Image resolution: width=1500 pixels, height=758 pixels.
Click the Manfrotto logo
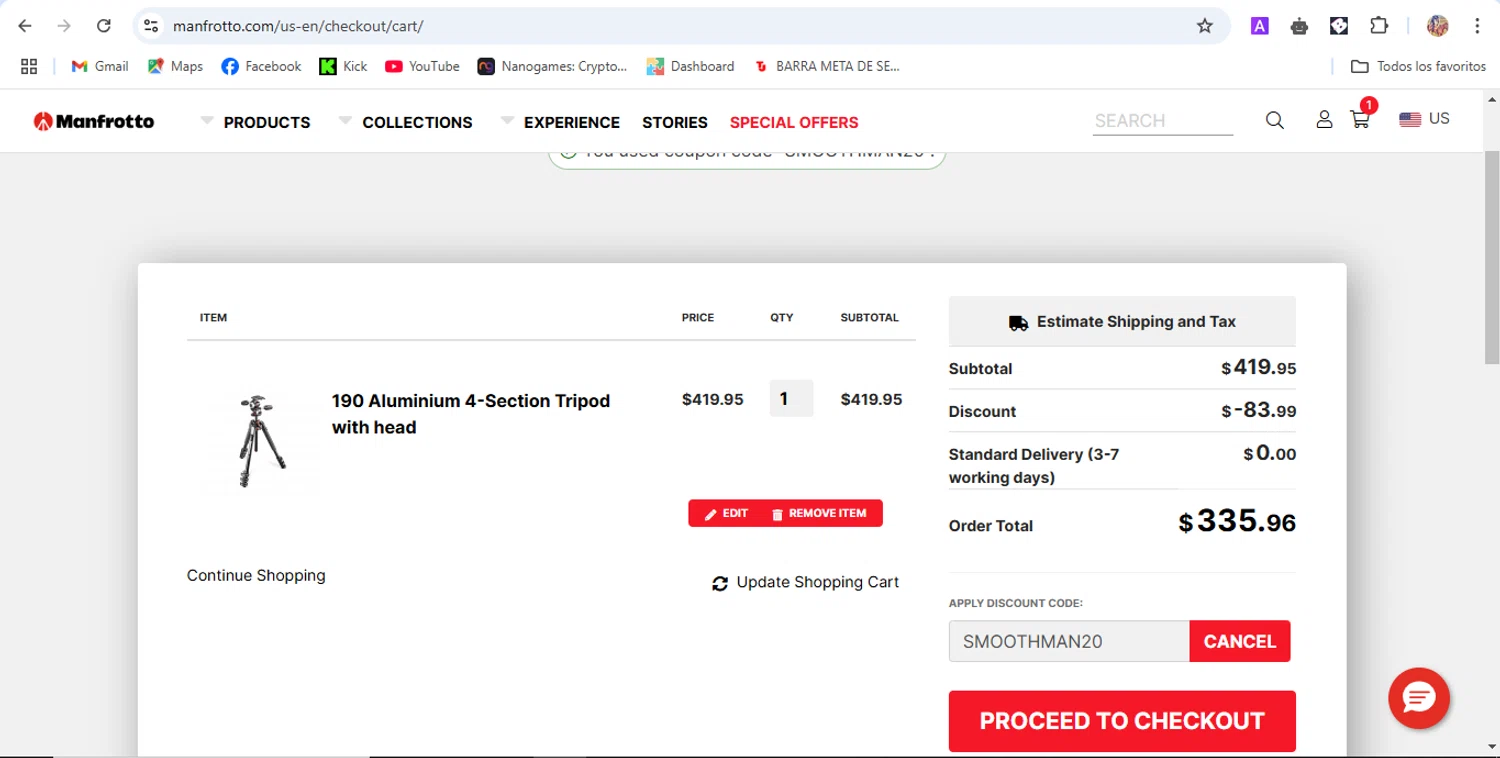(94, 121)
